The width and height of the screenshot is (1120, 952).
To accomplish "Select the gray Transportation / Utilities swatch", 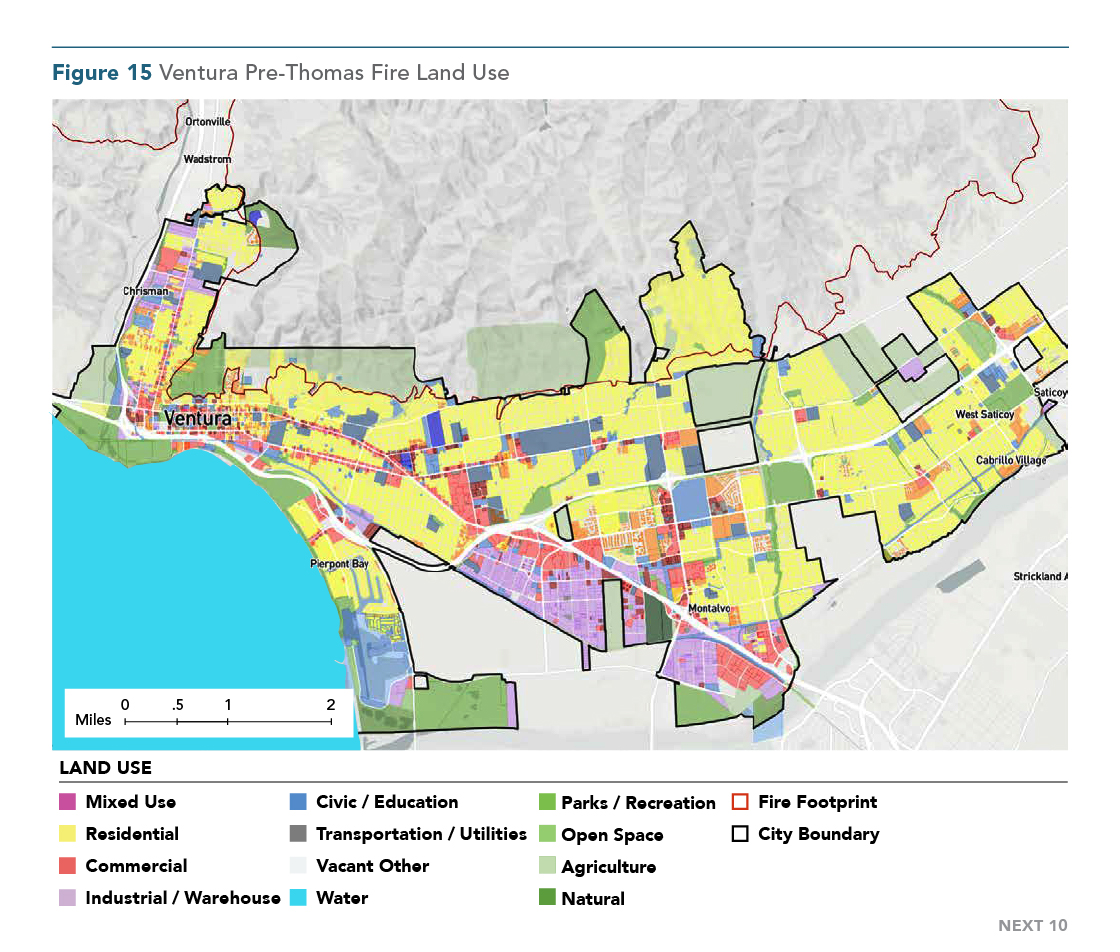I will click(x=297, y=834).
